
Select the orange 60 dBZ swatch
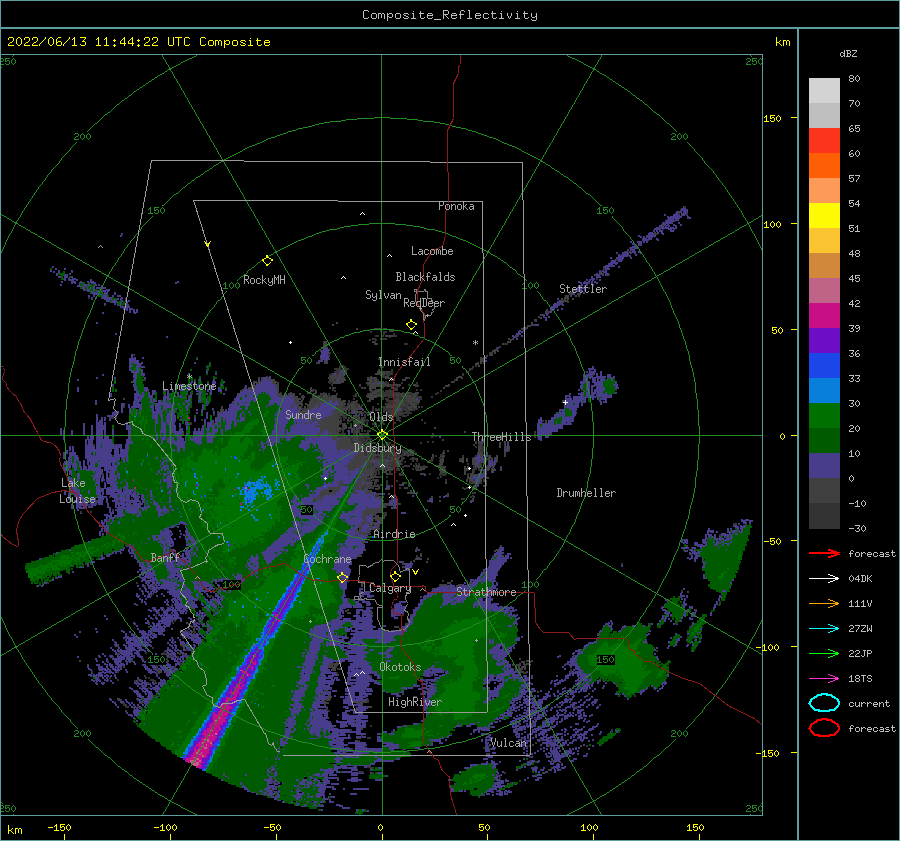tap(824, 165)
